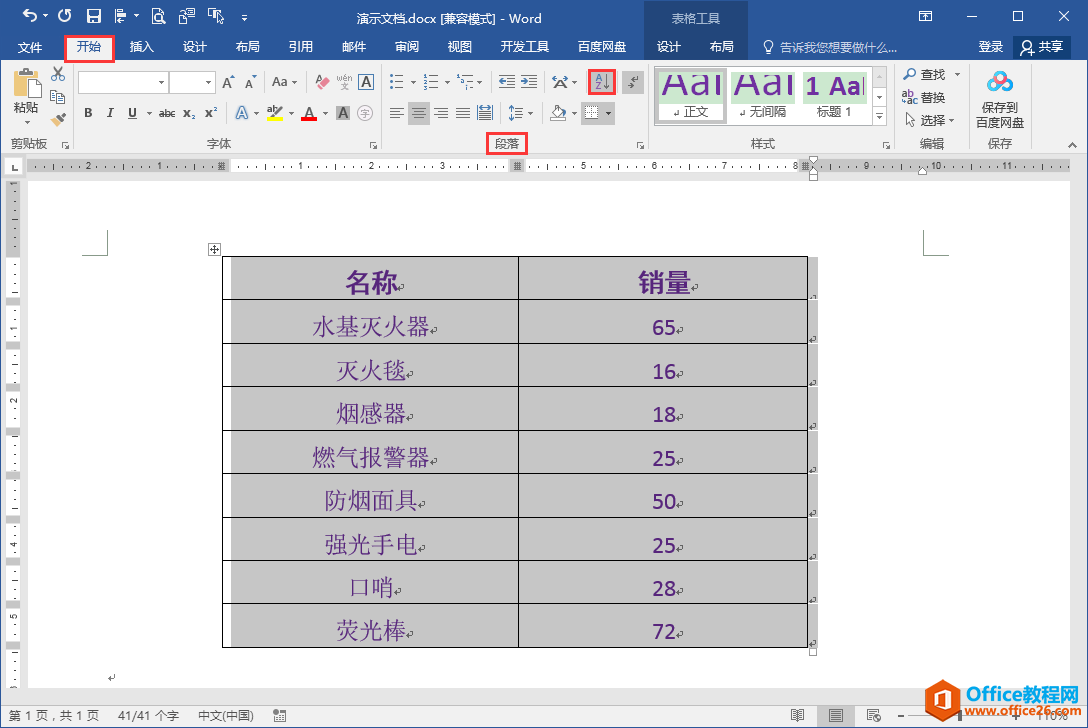The image size is (1088, 728).
Task: Toggle show/hide paragraph marks
Action: coord(633,82)
